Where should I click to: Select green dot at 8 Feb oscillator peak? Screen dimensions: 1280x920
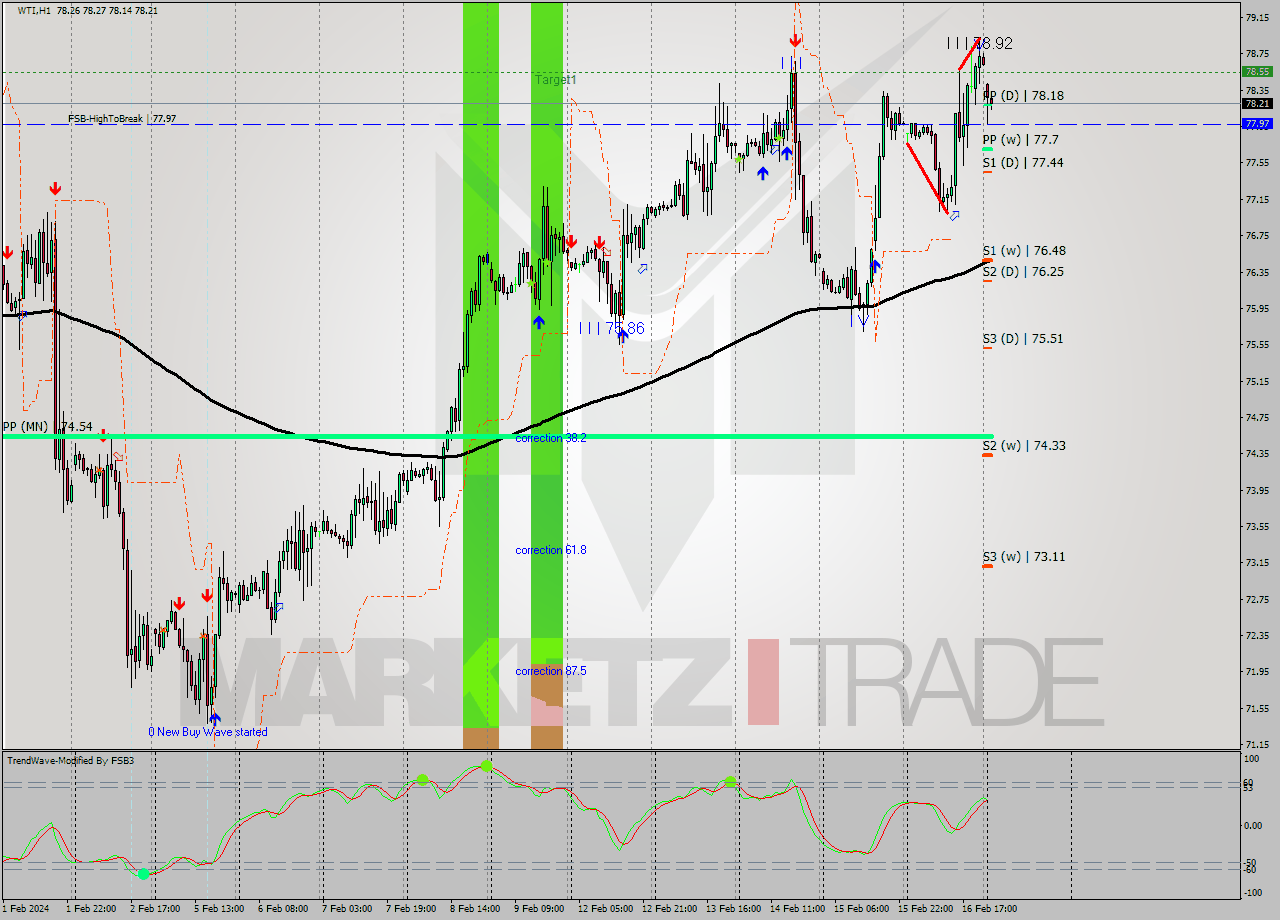(486, 766)
